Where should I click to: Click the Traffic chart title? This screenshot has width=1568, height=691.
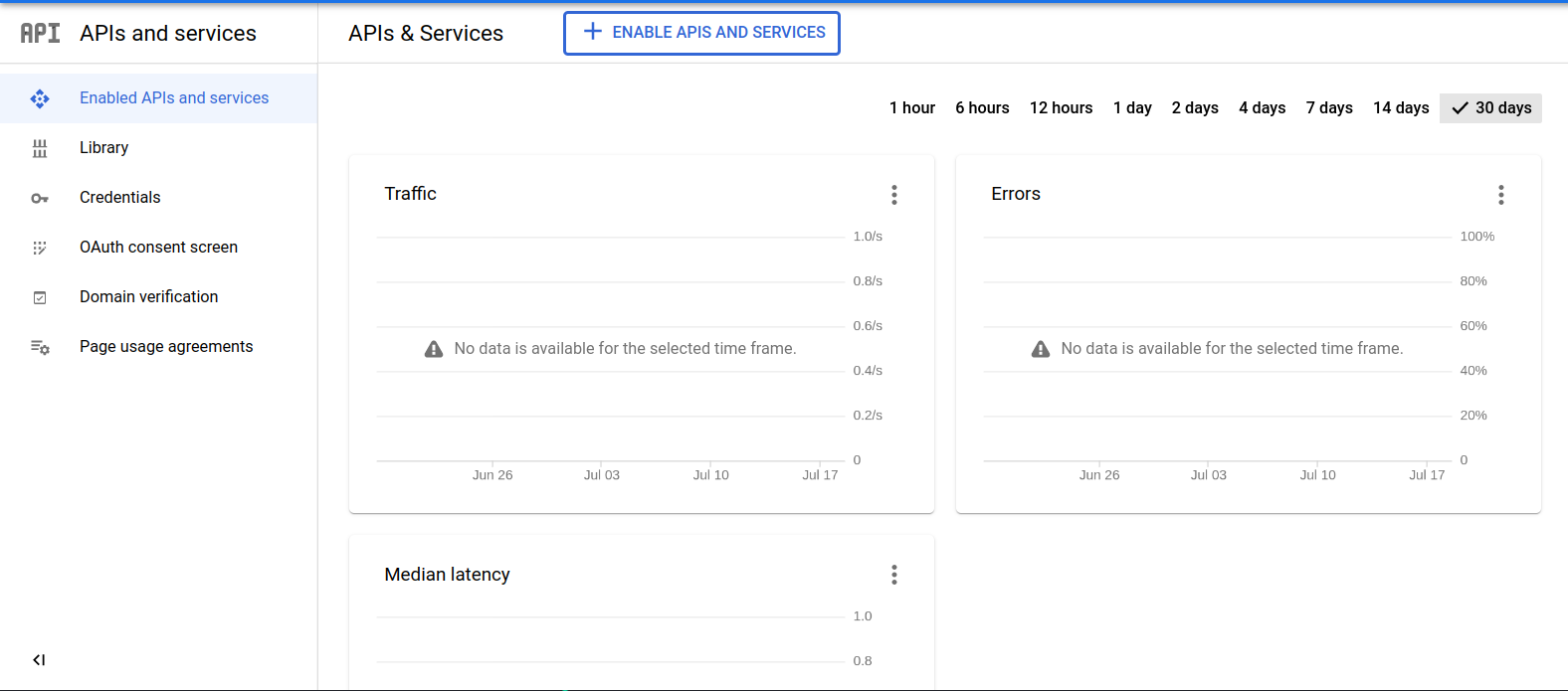point(410,194)
